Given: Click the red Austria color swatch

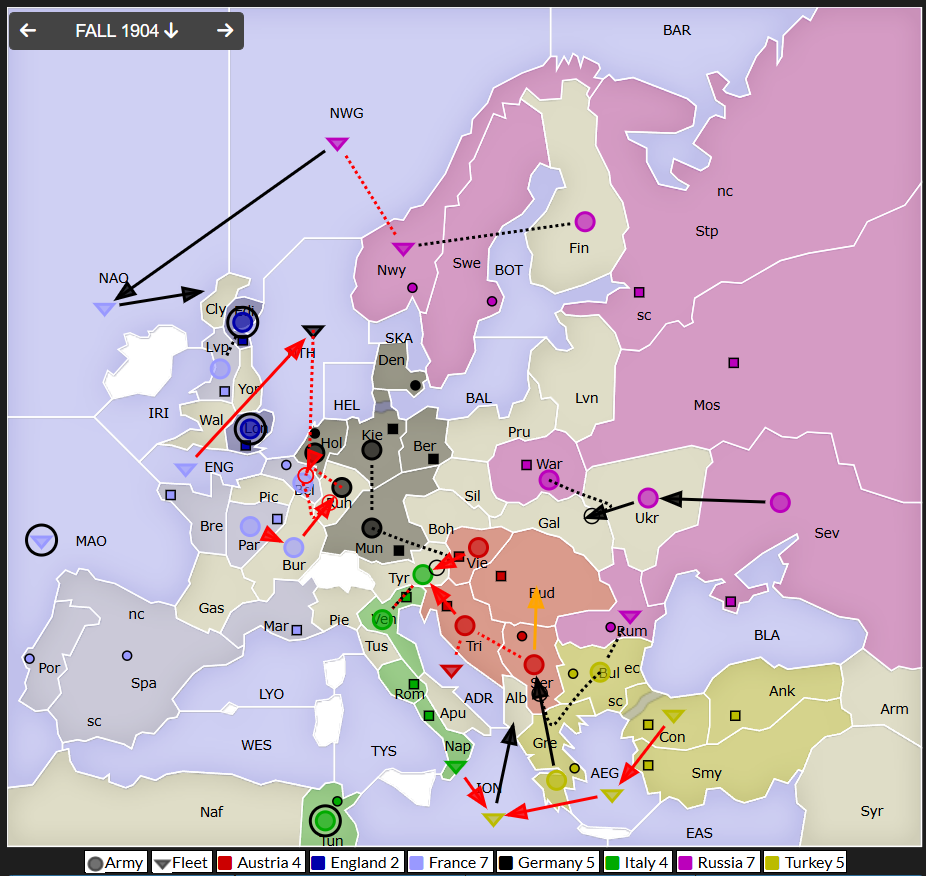Looking at the screenshot, I should coord(225,863).
